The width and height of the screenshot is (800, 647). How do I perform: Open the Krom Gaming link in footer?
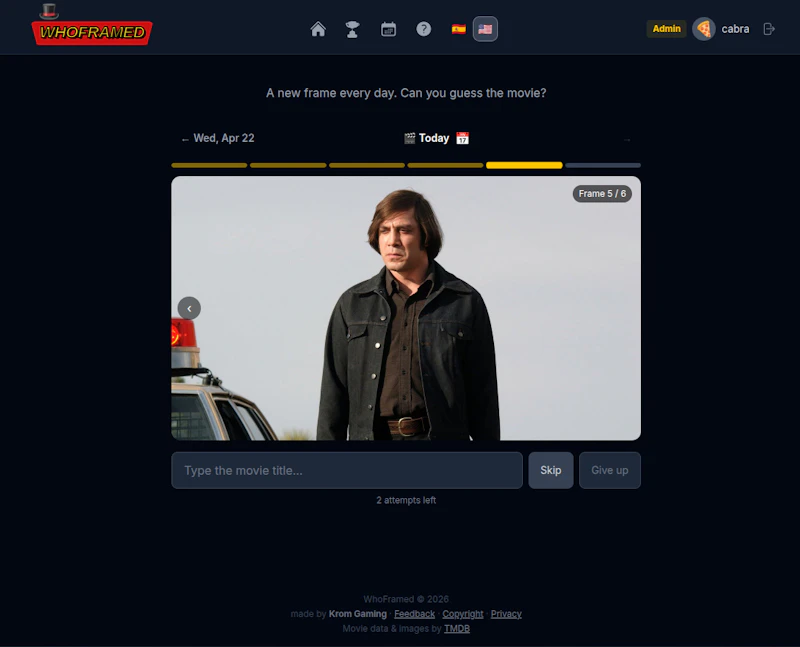358,614
